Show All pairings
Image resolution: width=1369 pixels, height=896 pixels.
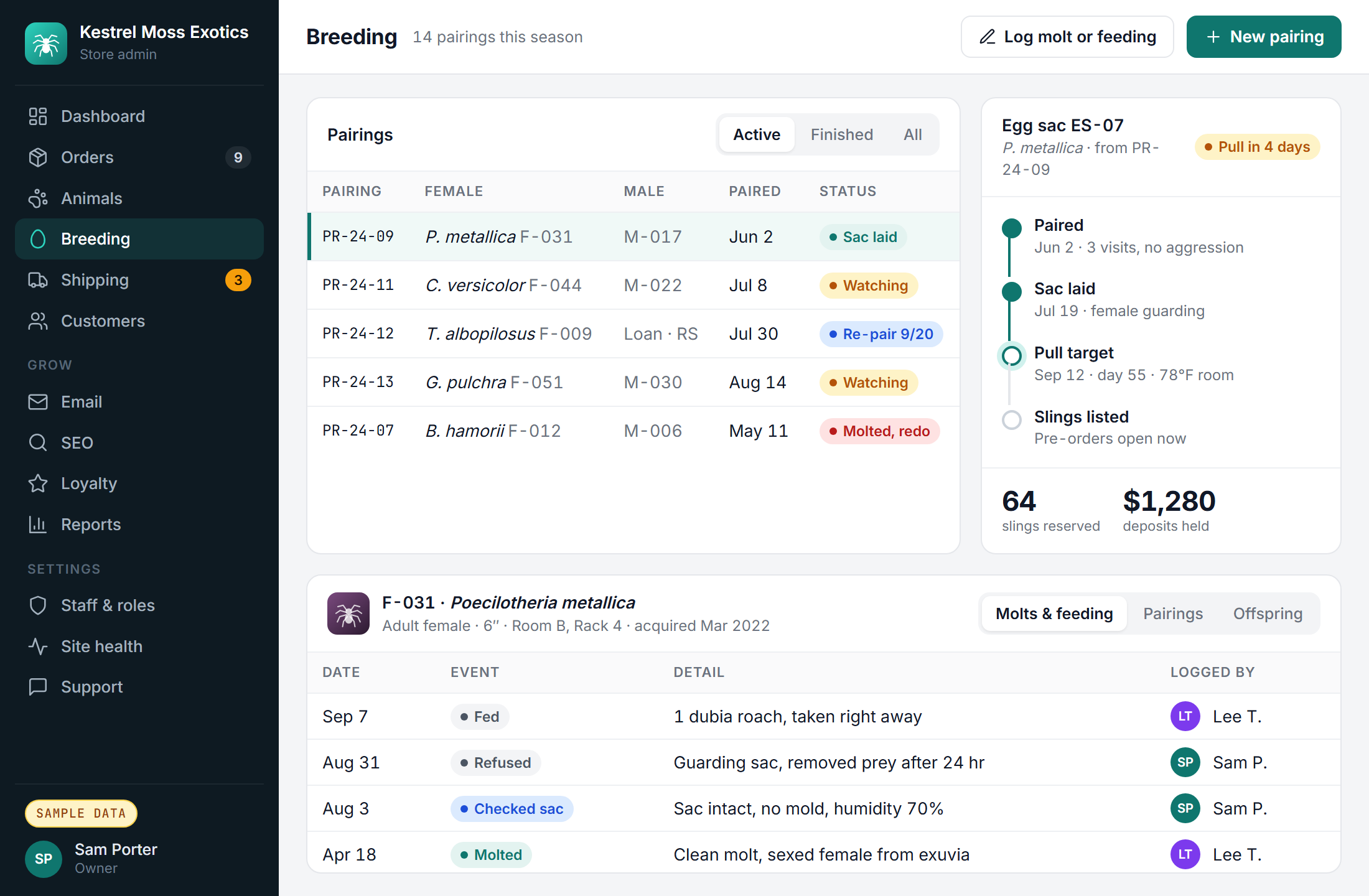pyautogui.click(x=912, y=134)
